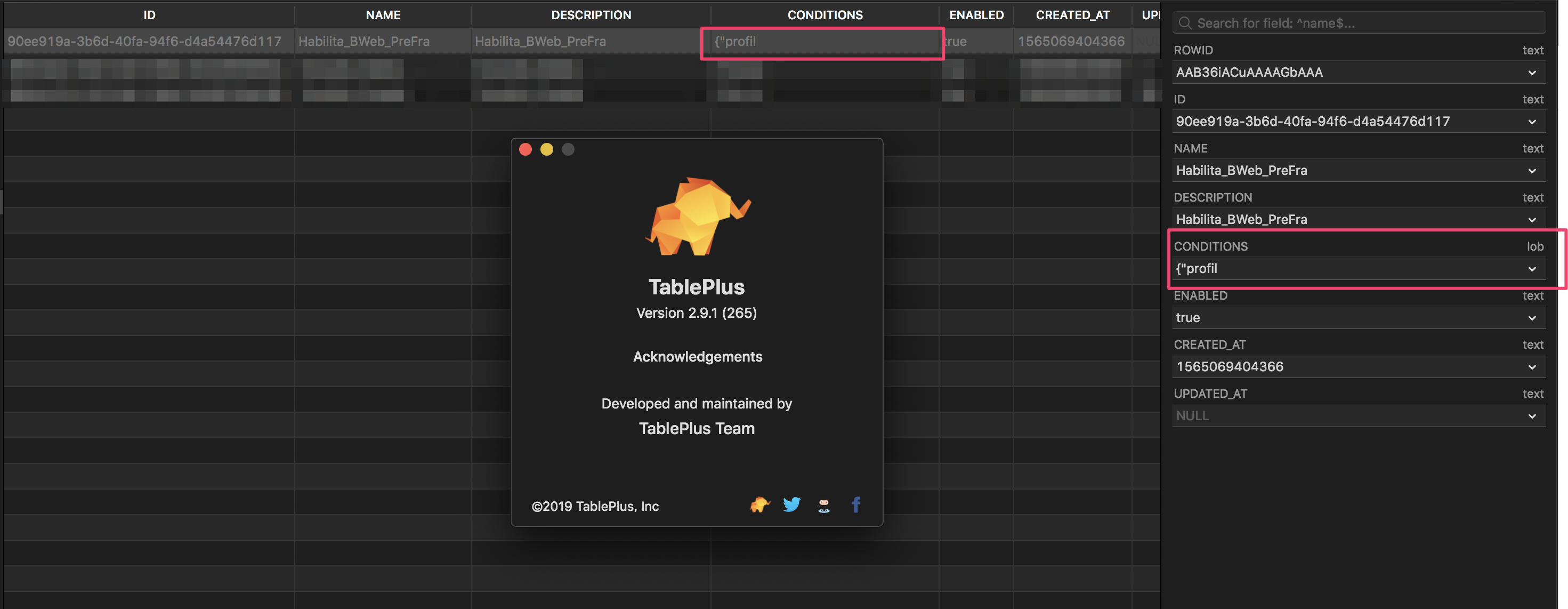
Task: Expand the ROWID value dropdown
Action: (1532, 73)
